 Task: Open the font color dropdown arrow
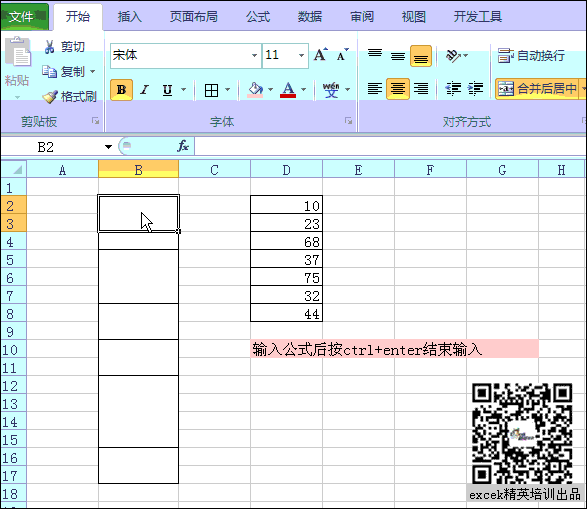pyautogui.click(x=304, y=90)
